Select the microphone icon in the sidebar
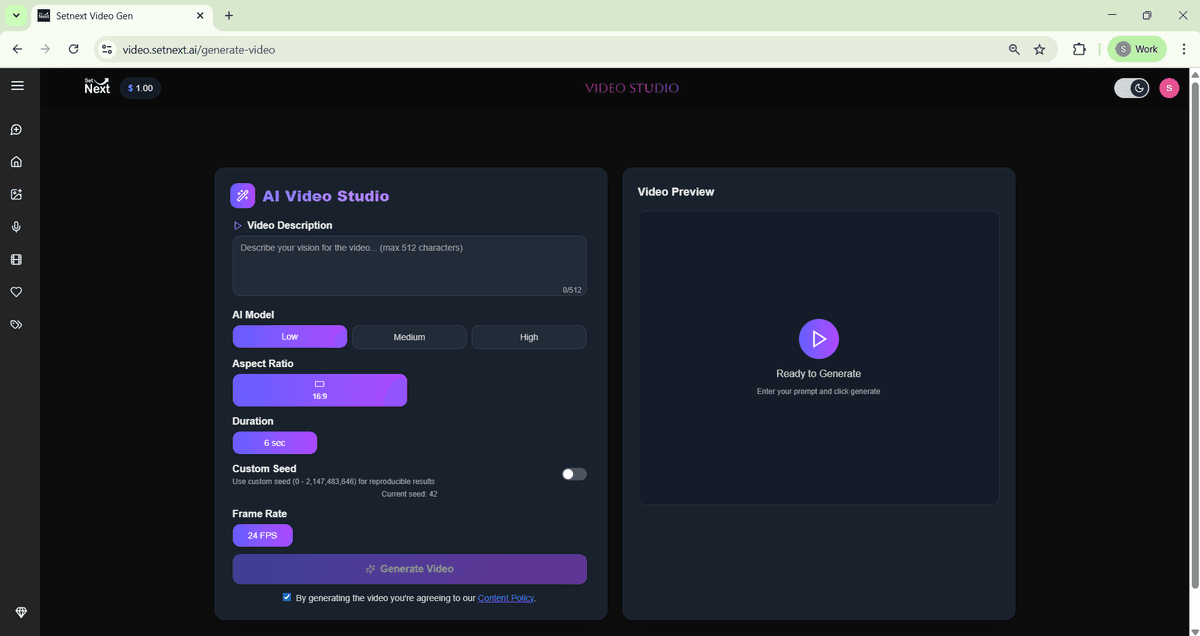1200x636 pixels. point(16,227)
